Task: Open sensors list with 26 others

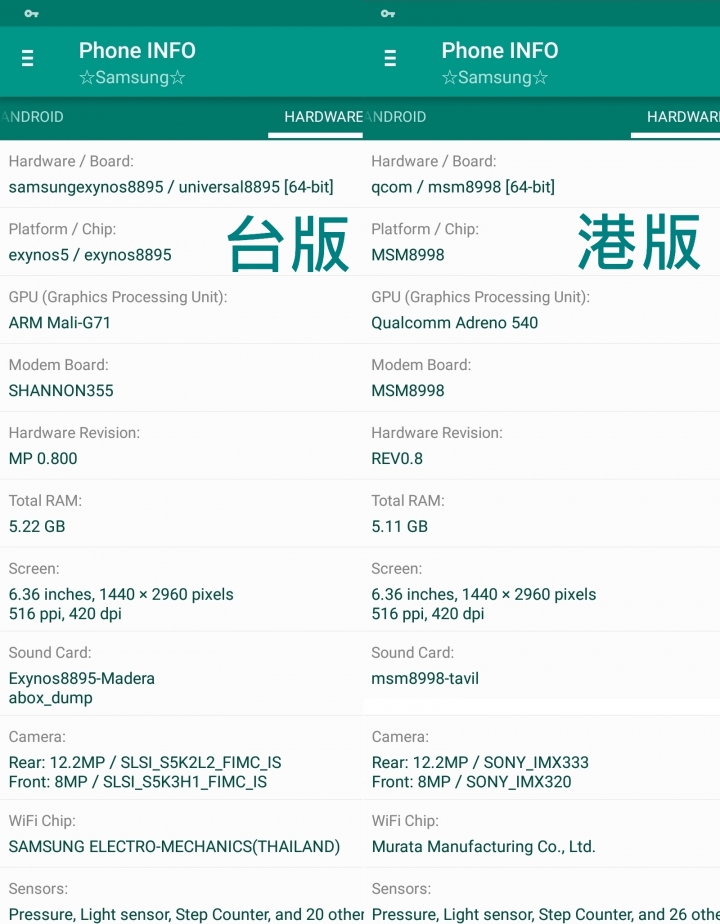Action: [x=546, y=915]
